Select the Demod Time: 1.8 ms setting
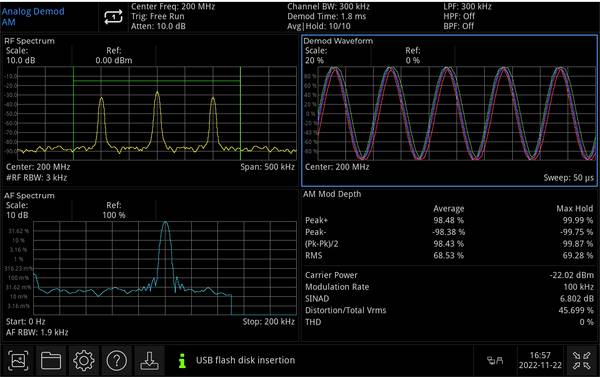Screen dimensions: 600x377 326,16
